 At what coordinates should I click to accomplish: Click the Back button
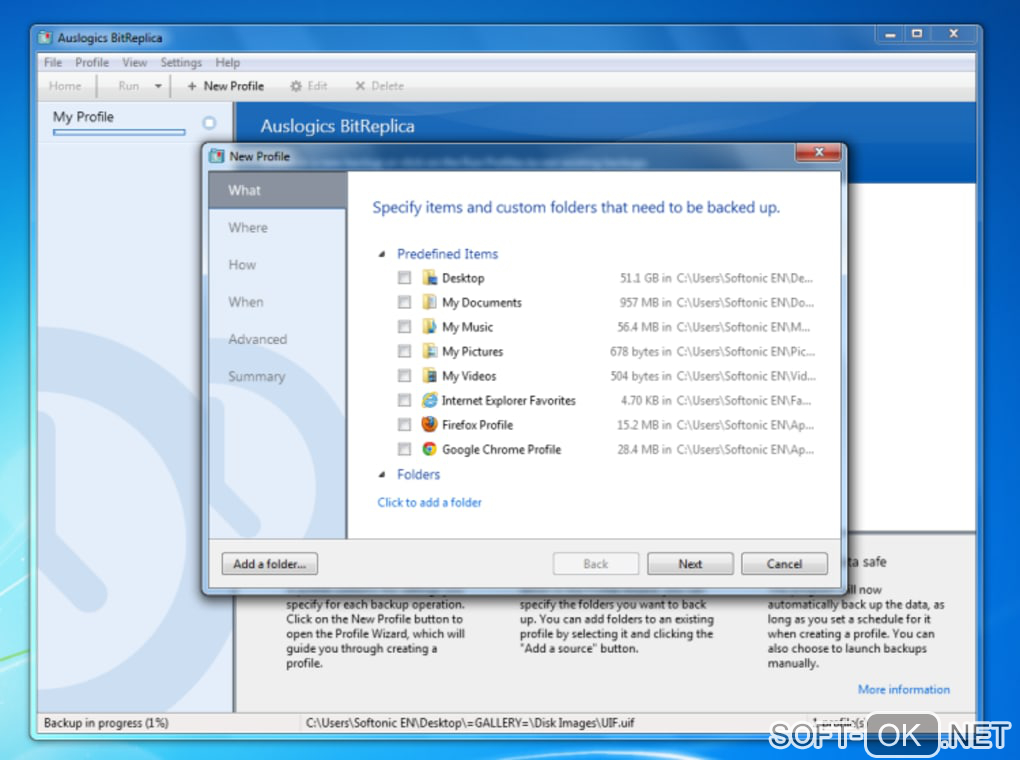tap(596, 563)
